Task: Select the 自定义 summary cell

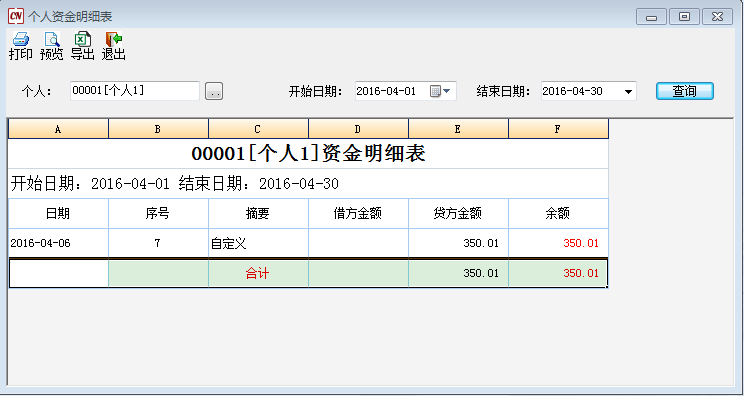Action: (x=259, y=243)
